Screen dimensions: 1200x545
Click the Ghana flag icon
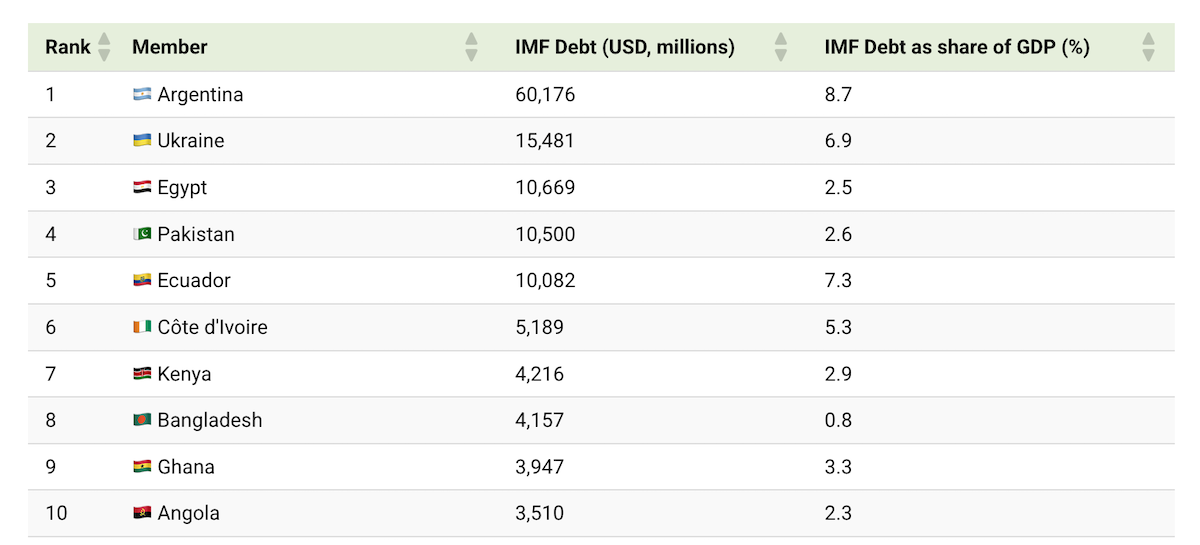[142, 467]
